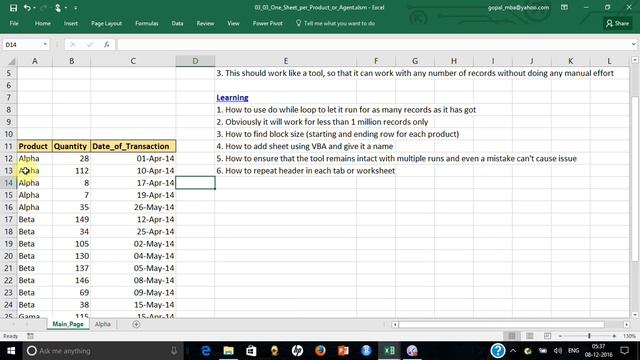640x360 pixels.
Task: Open the View ribbon tab
Action: [233, 23]
